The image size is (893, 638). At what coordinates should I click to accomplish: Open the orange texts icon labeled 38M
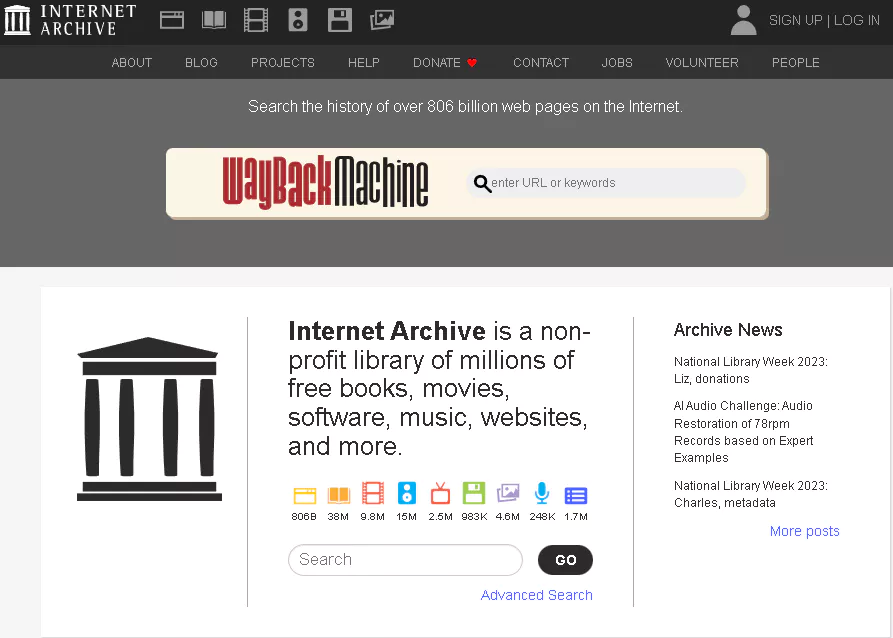(338, 495)
